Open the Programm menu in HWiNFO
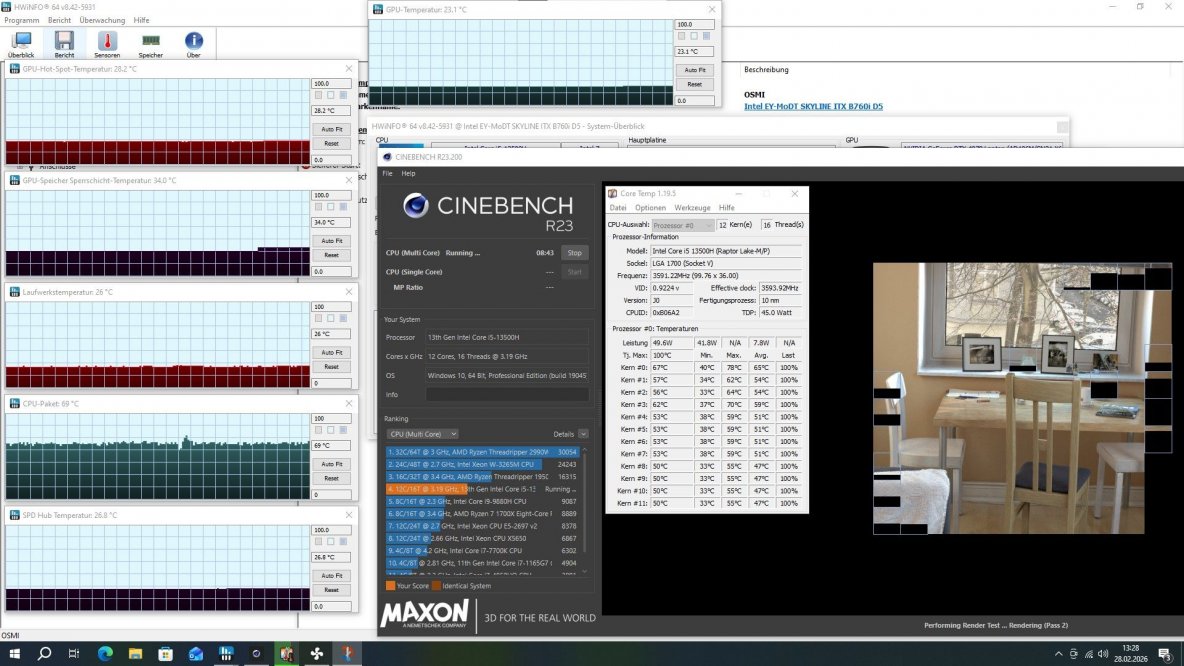The height and width of the screenshot is (666, 1184). (x=22, y=20)
